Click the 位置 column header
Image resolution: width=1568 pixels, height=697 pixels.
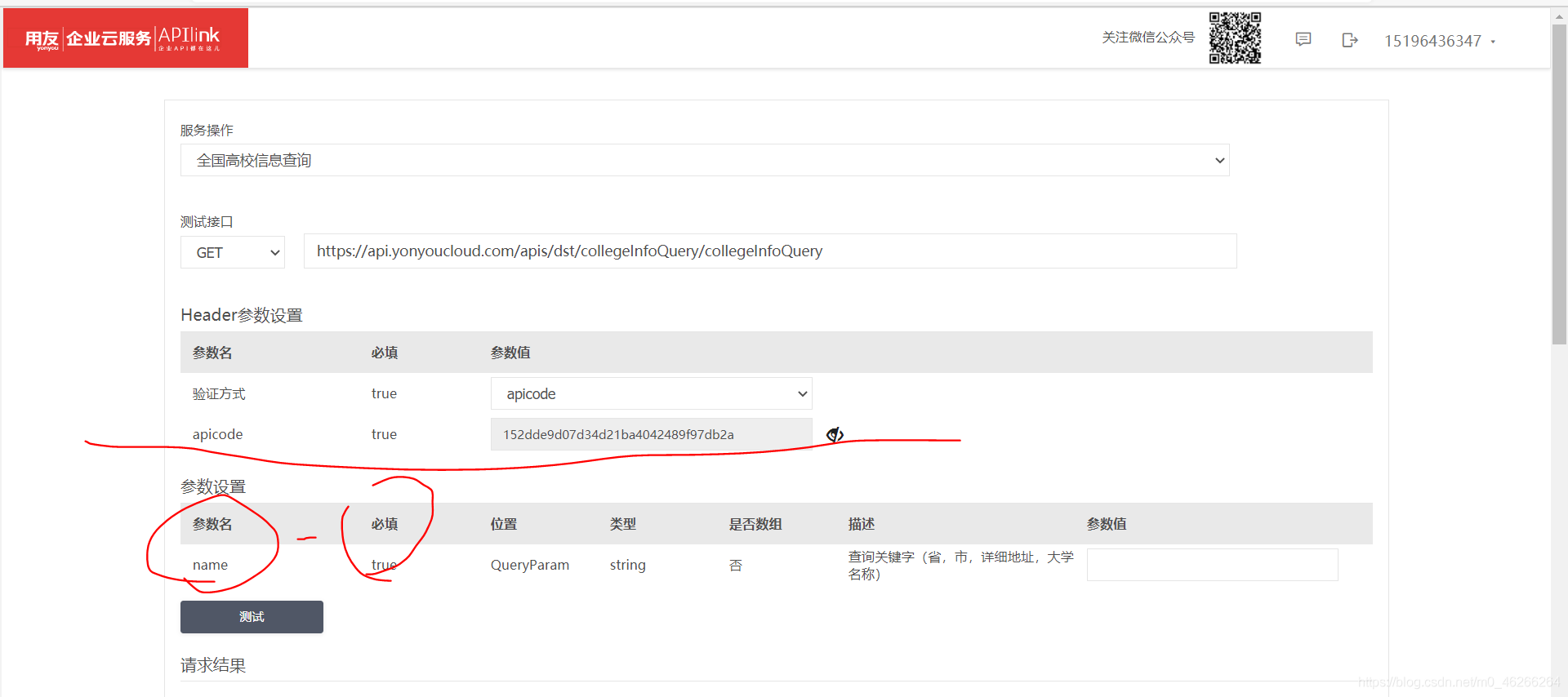504,524
